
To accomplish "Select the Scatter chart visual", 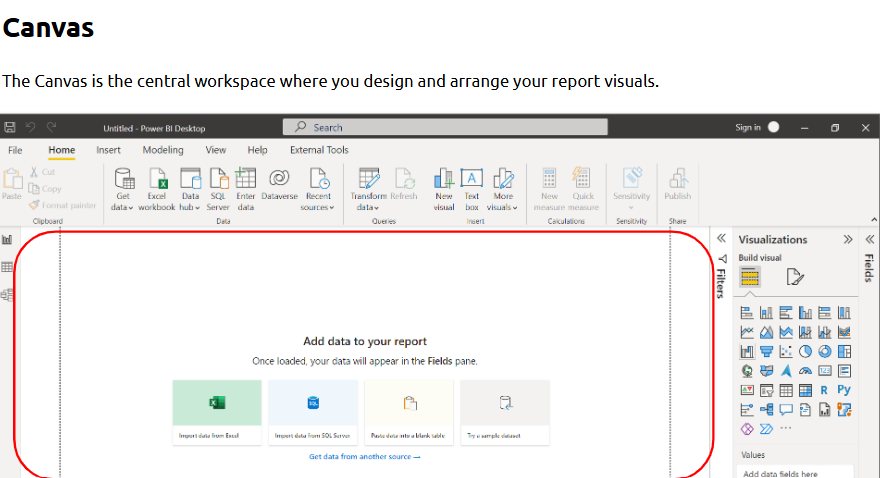I will point(786,352).
